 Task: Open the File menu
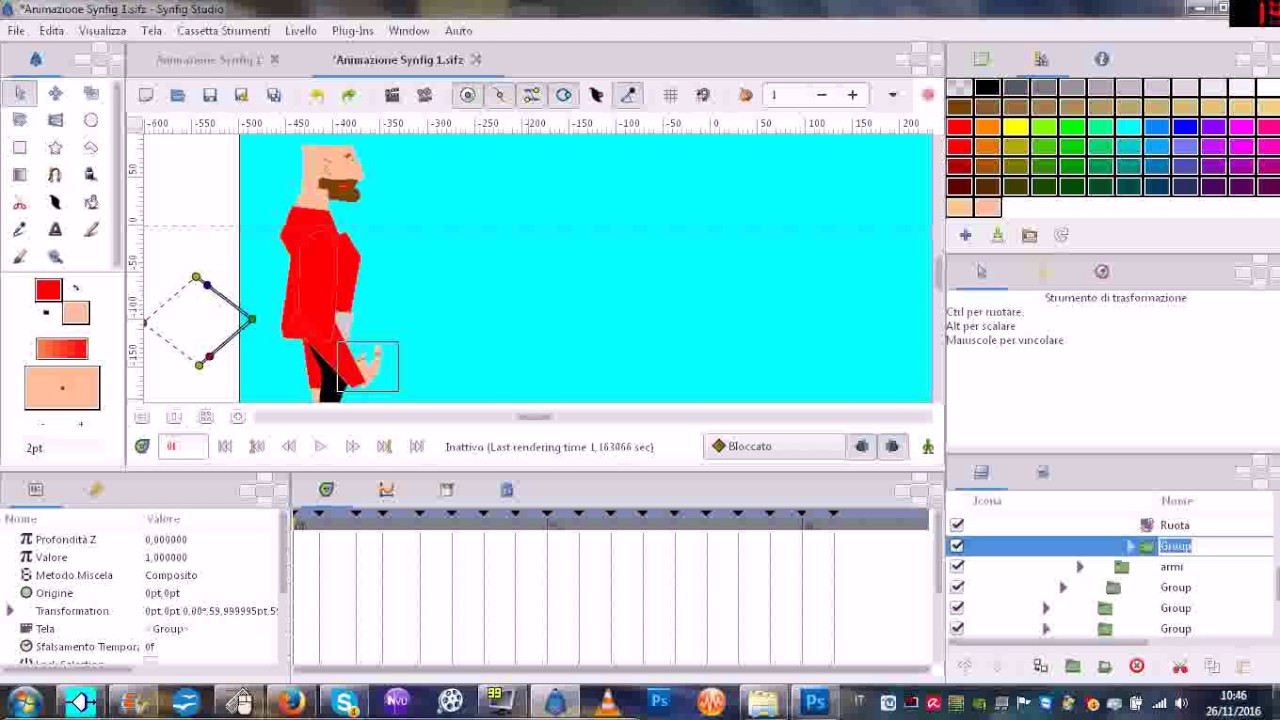(x=16, y=31)
